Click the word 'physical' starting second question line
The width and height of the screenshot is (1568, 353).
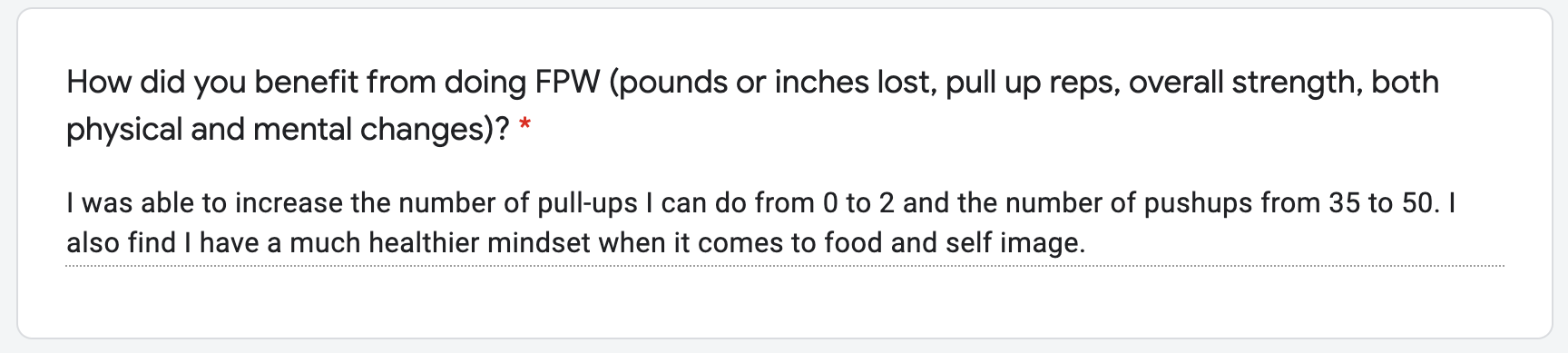[124, 130]
